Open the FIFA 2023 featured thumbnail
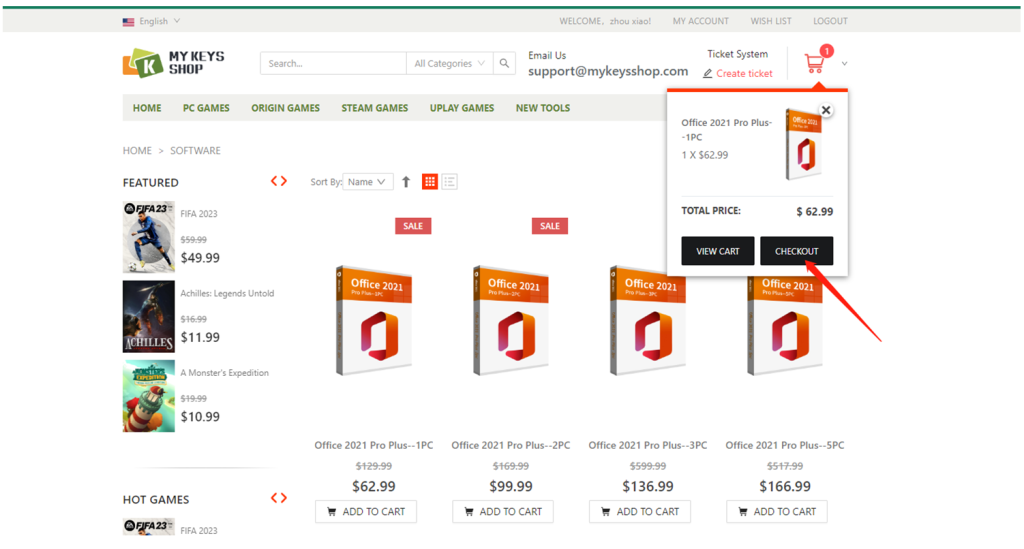Screen dimensions: 1024x549 coord(148,237)
